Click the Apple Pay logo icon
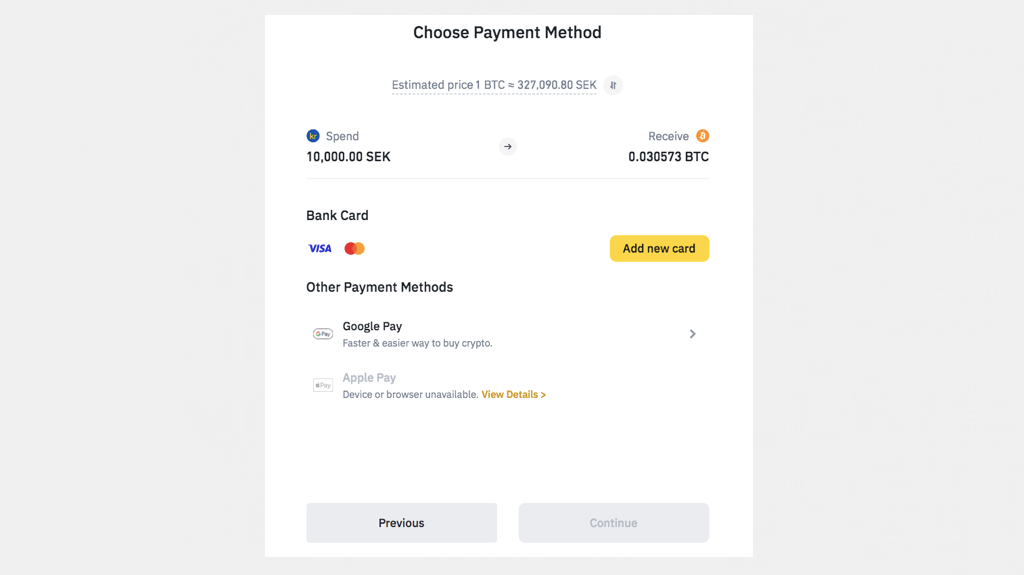Viewport: 1024px width, 575px height. pyautogui.click(x=323, y=385)
